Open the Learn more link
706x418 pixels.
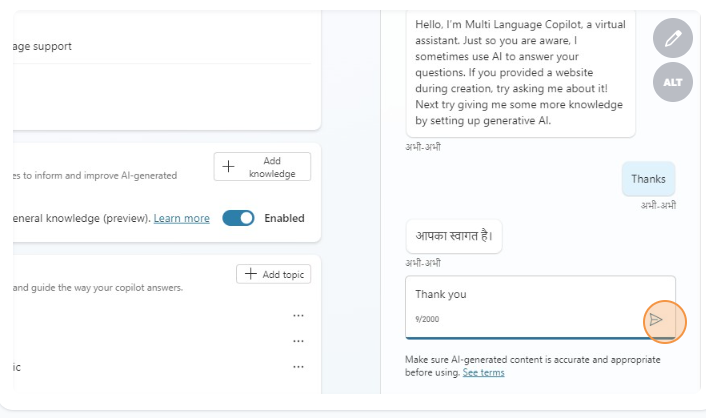click(x=181, y=218)
